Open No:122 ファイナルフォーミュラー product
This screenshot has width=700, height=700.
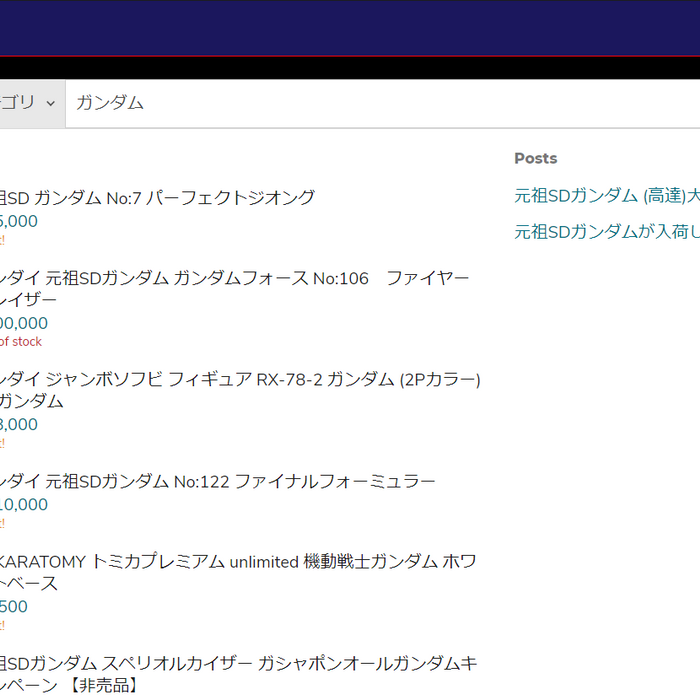click(218, 482)
